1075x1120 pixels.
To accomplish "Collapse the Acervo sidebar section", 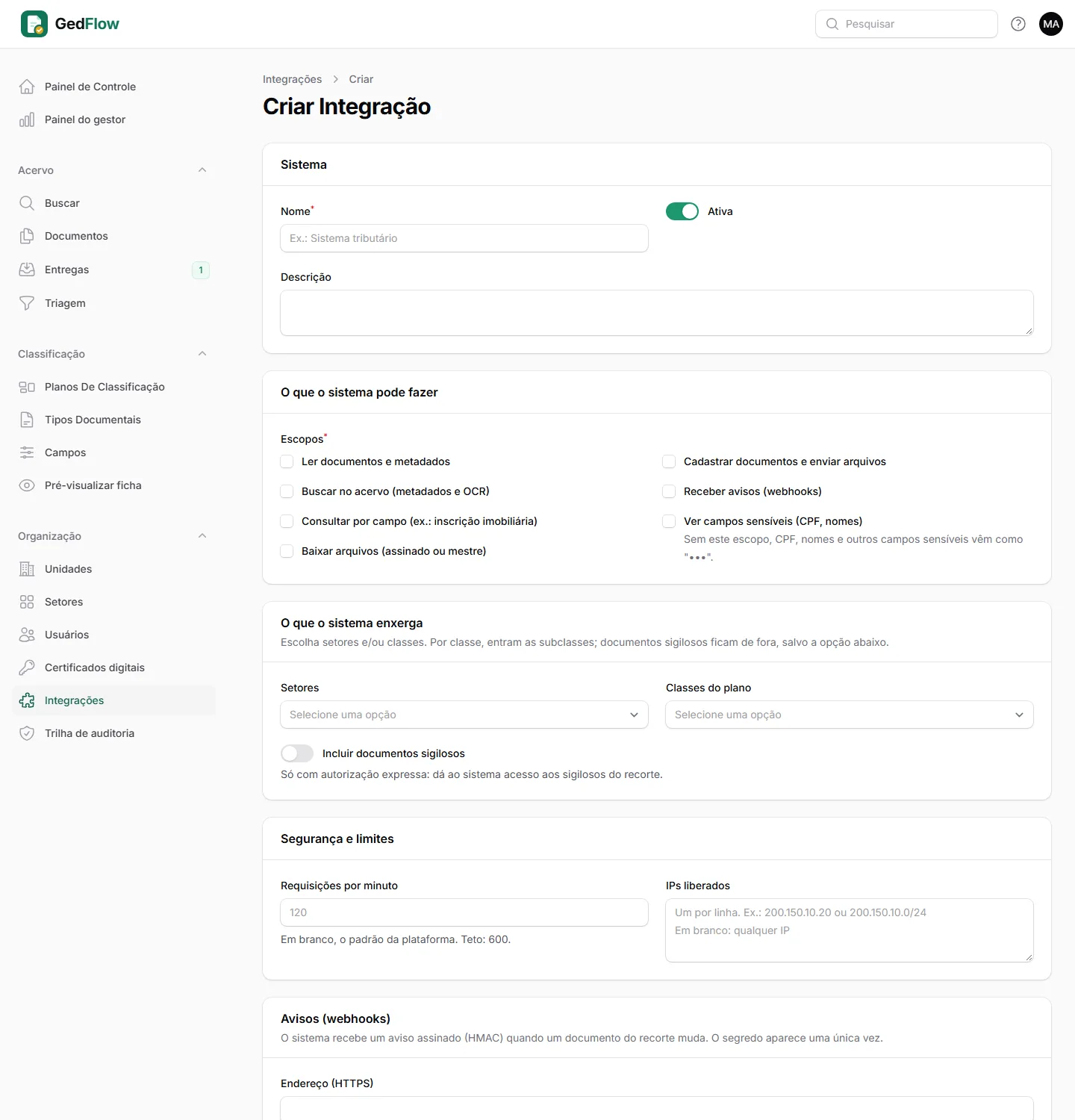I will pos(202,170).
